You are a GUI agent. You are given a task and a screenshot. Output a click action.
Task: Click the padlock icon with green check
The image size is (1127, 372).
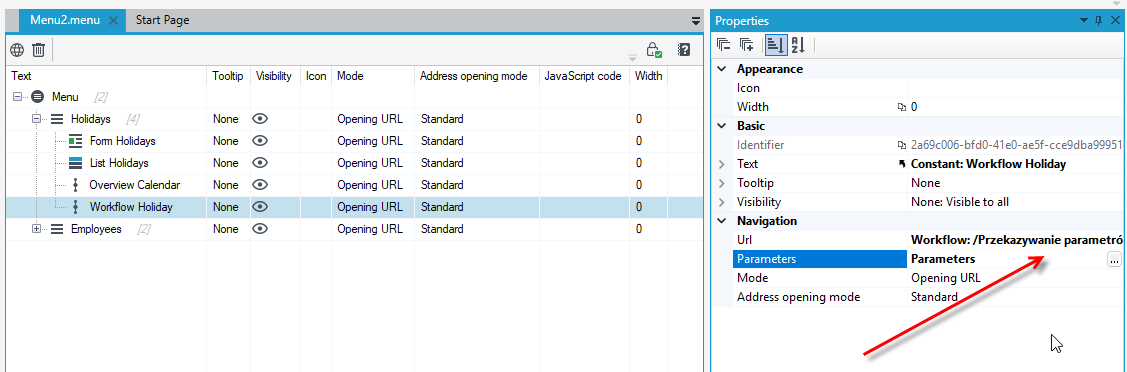pos(653,50)
